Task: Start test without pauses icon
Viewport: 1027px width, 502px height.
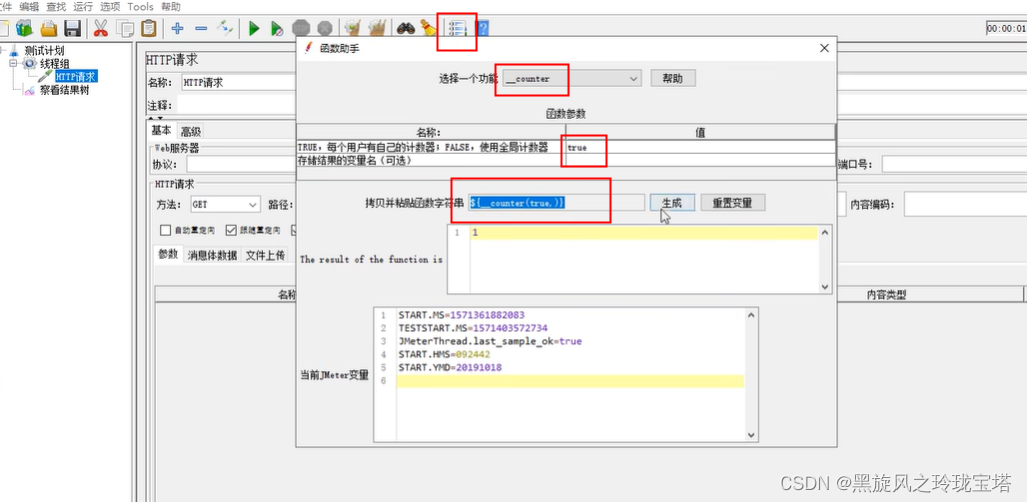Action: coord(277,28)
